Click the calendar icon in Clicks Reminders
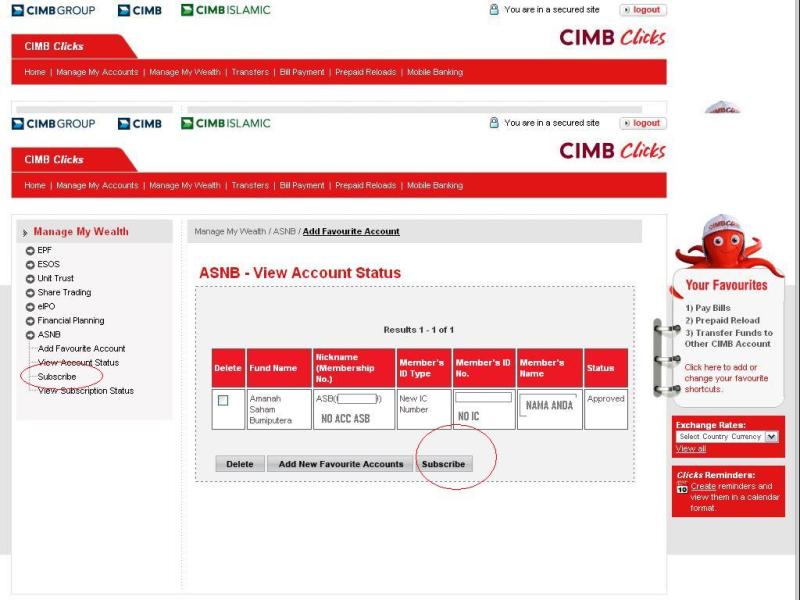Image resolution: width=800 pixels, height=600 pixels. coord(682,488)
